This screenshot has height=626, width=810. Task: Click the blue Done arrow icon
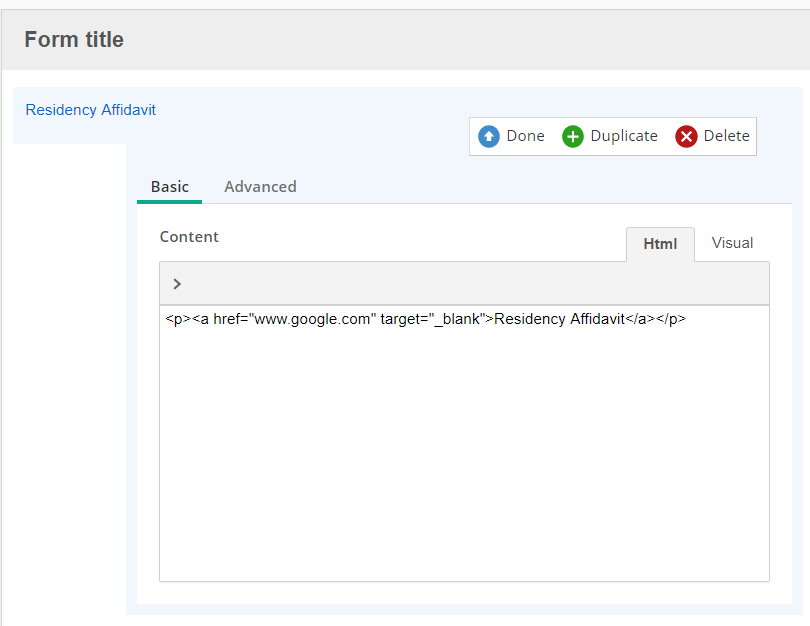489,136
